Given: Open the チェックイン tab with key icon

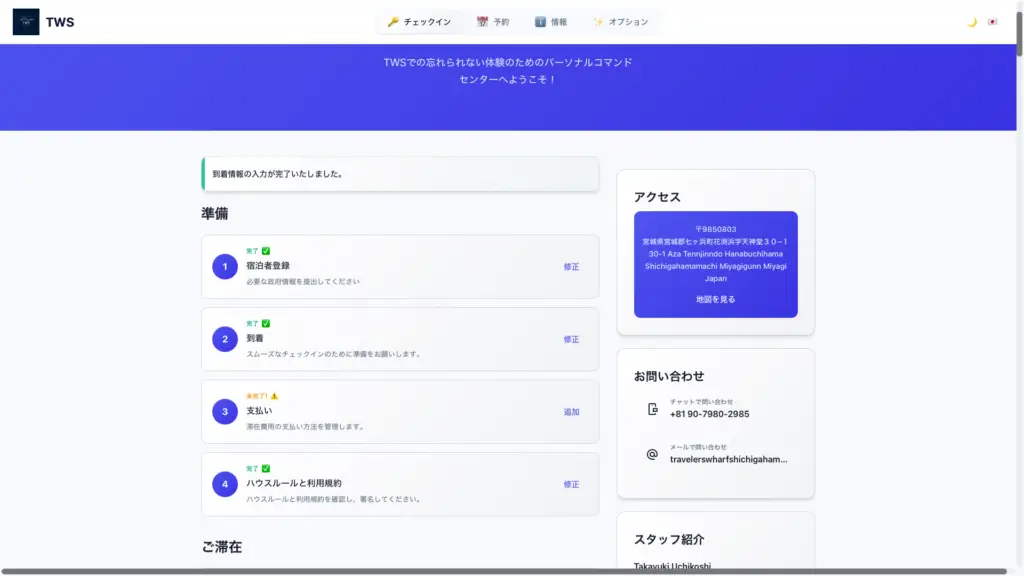Looking at the screenshot, I should tap(419, 22).
